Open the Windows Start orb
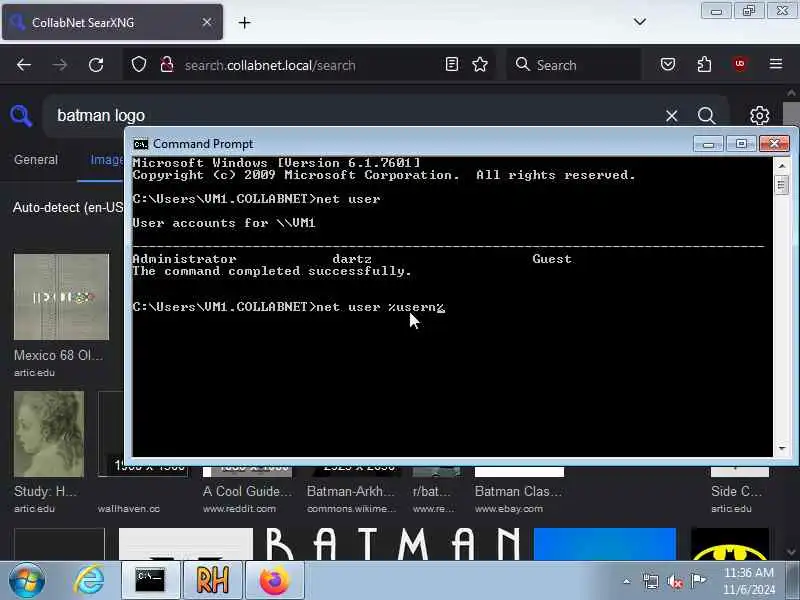The image size is (800, 600). 27,580
